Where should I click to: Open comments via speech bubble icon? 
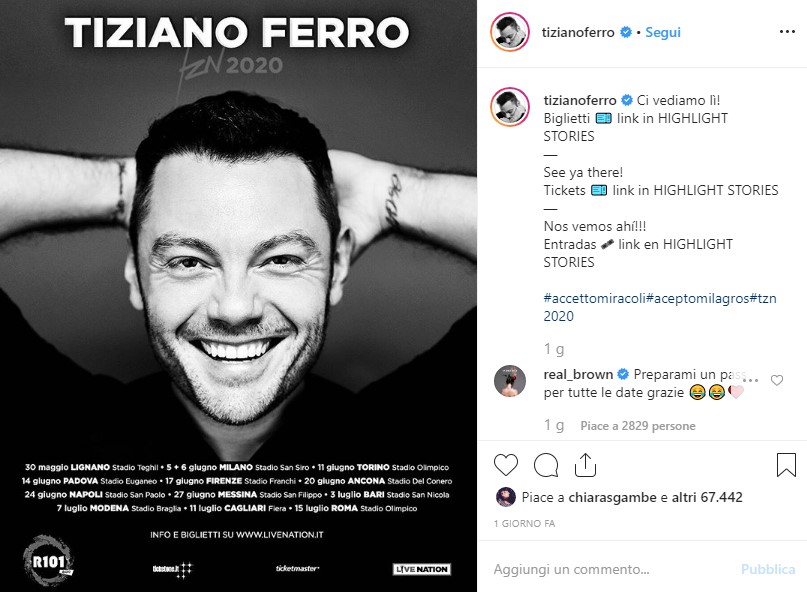point(546,465)
